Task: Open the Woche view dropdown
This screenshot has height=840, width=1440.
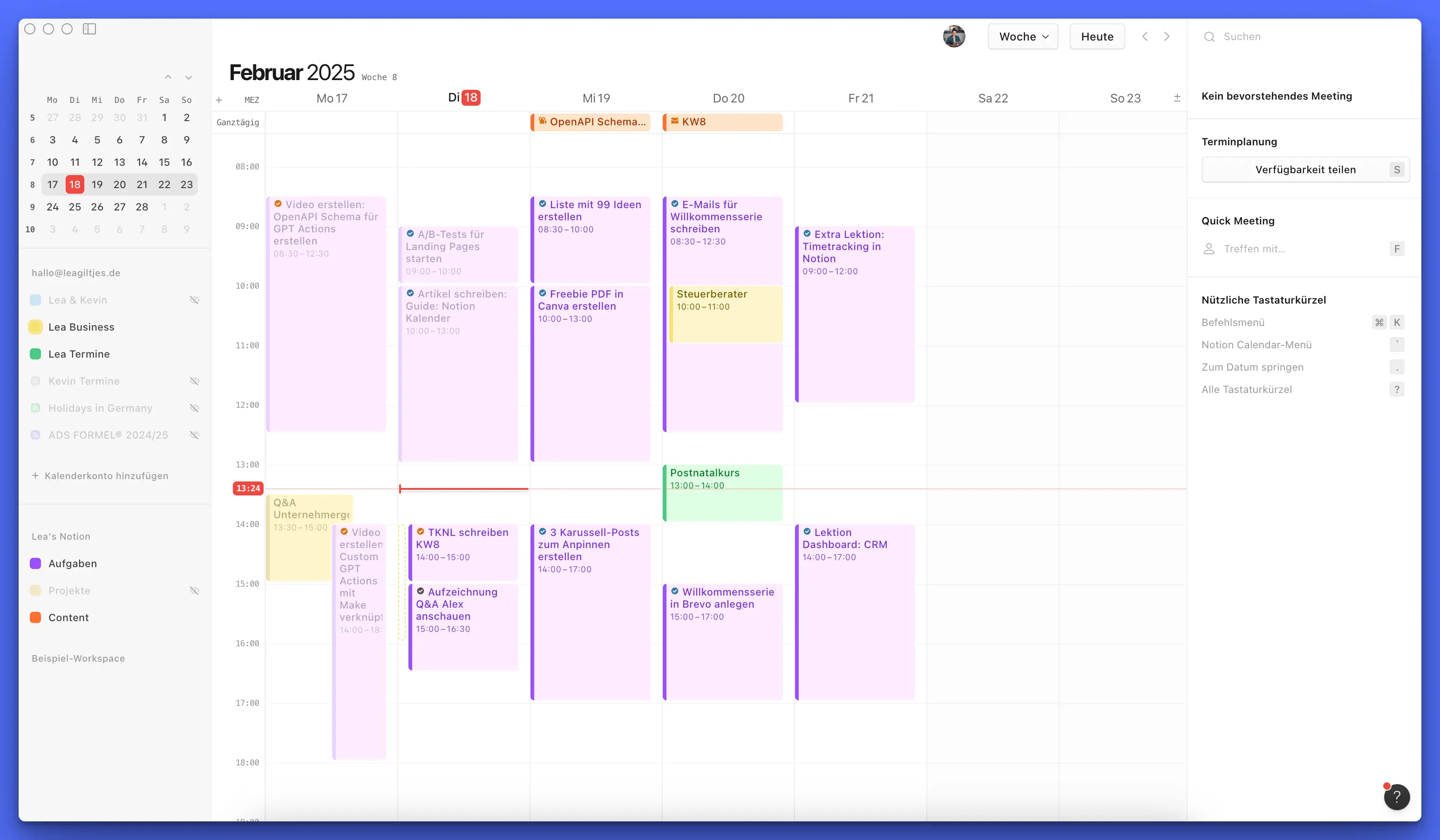Action: coord(1023,37)
